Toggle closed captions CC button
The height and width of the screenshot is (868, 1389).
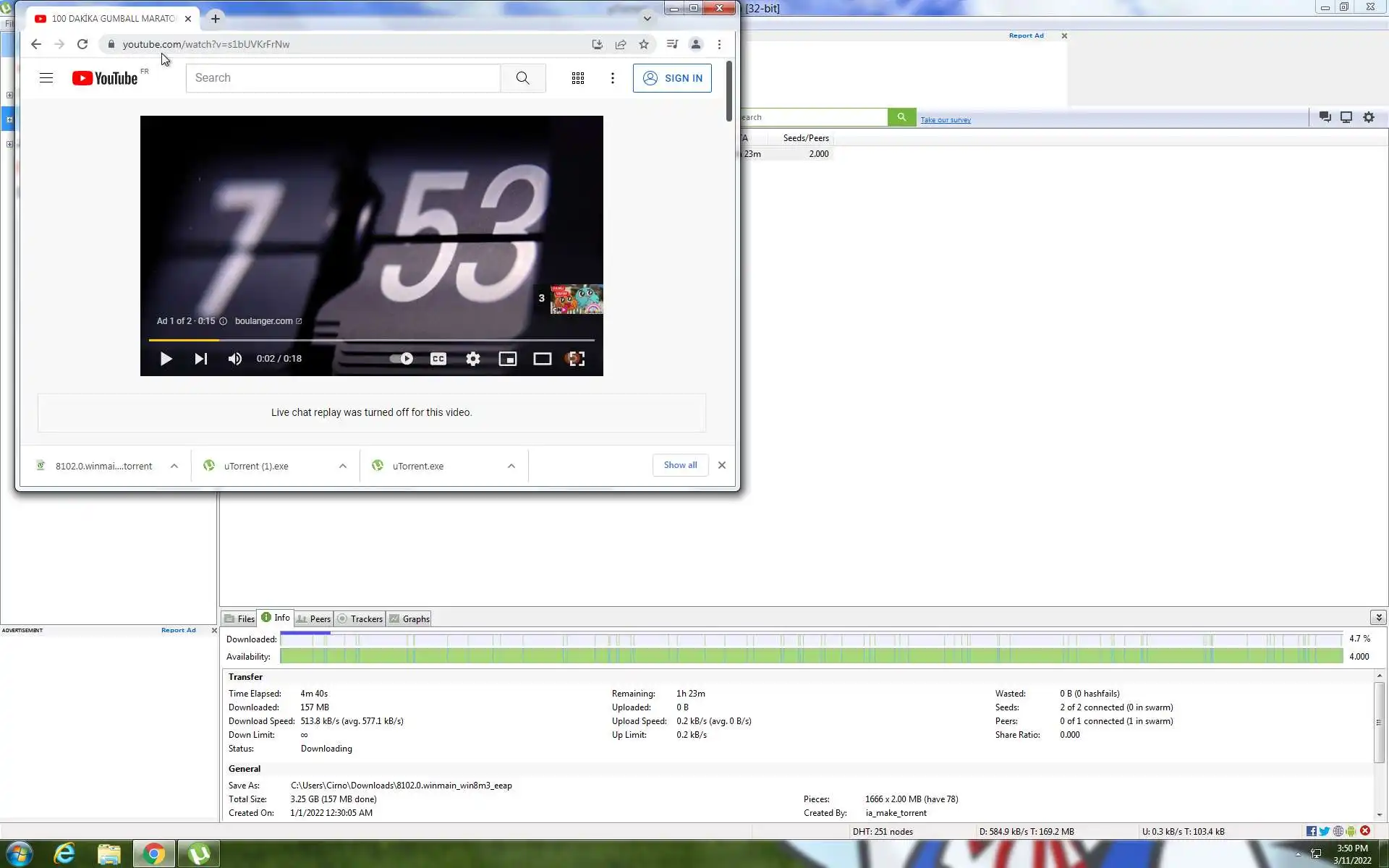click(438, 359)
